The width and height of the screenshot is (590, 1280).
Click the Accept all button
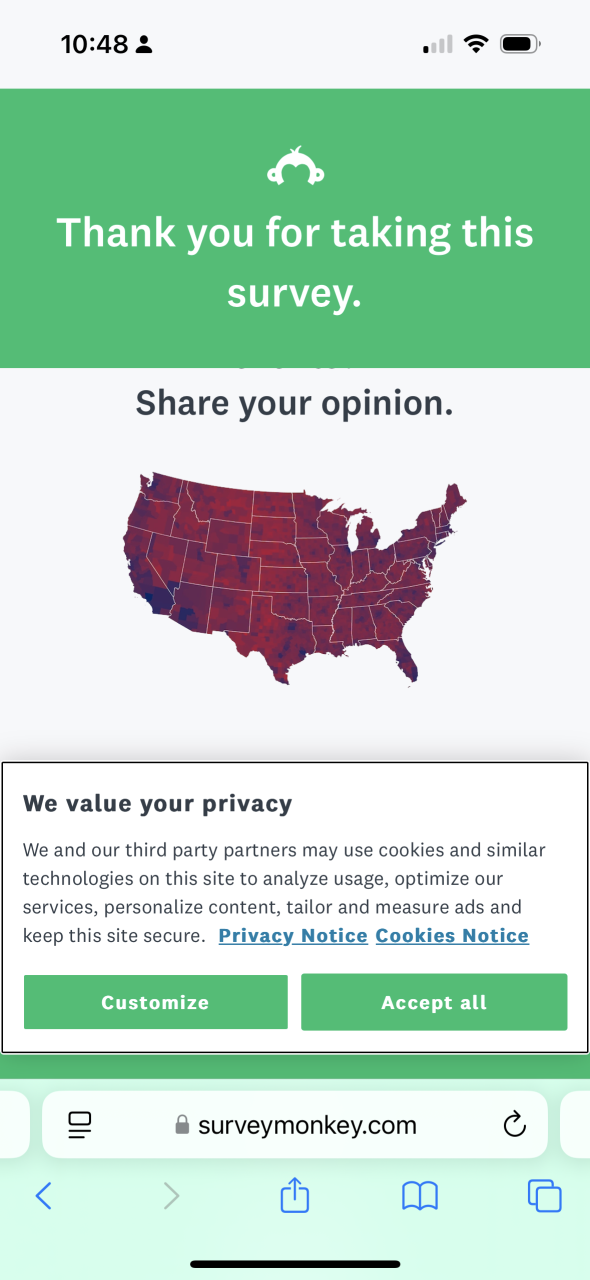tap(434, 1002)
